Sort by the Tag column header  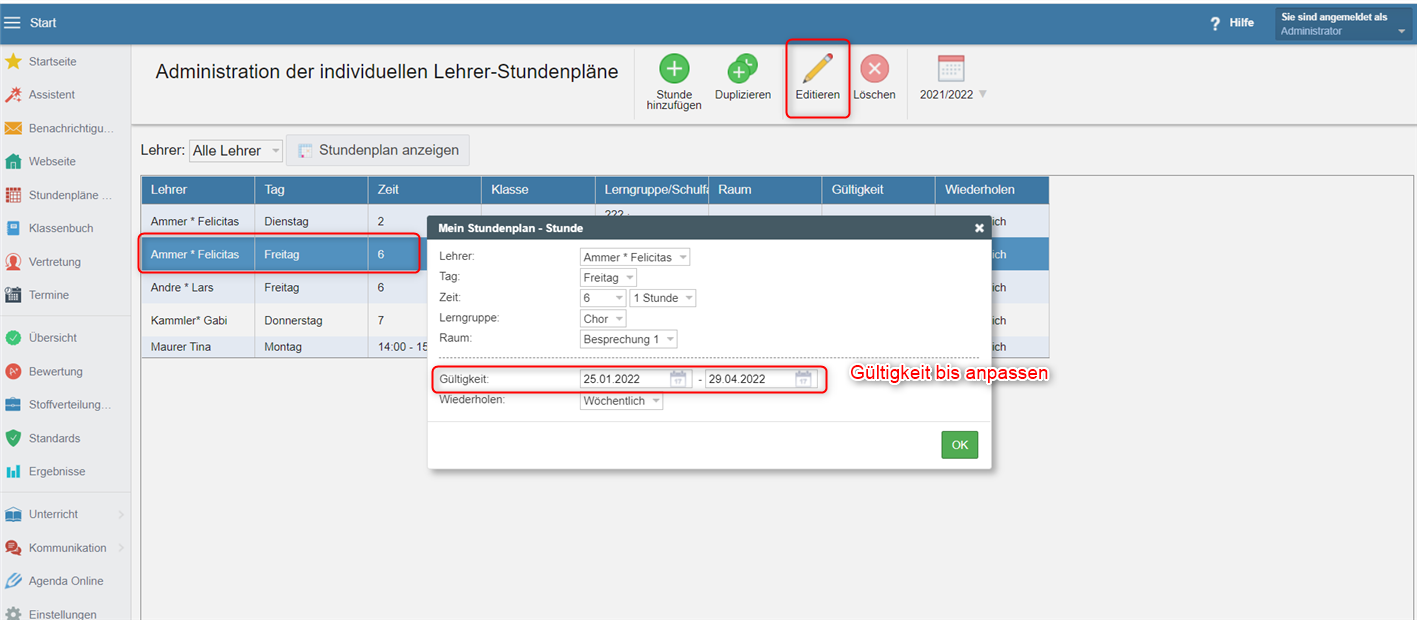(311, 190)
